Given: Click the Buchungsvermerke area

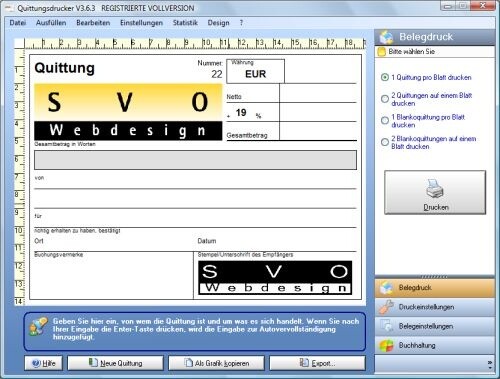Looking at the screenshot, I should (113, 275).
